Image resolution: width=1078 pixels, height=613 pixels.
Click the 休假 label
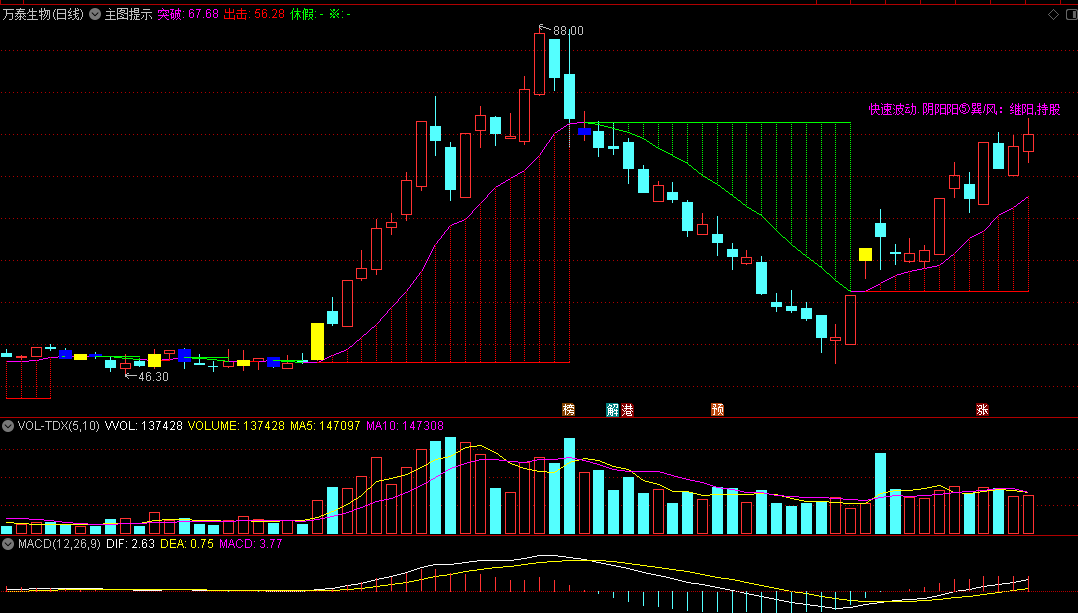[302, 14]
